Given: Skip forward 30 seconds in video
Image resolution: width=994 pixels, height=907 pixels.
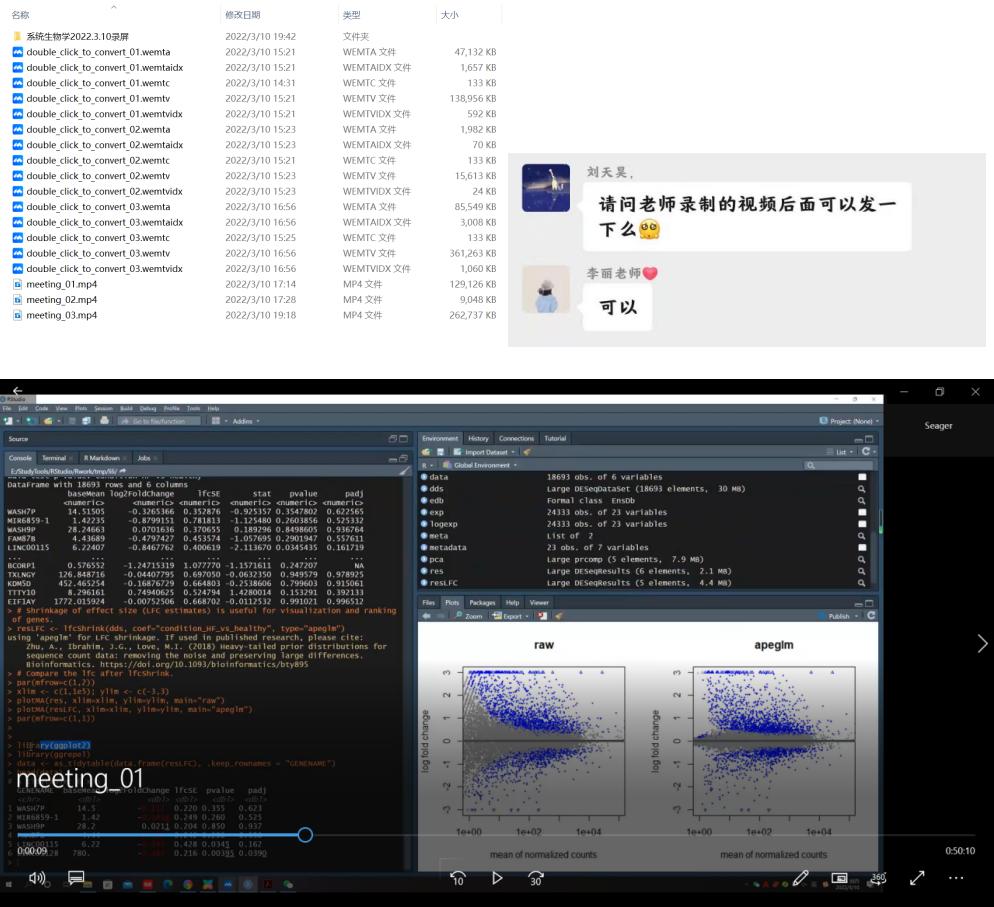Looking at the screenshot, I should point(536,878).
